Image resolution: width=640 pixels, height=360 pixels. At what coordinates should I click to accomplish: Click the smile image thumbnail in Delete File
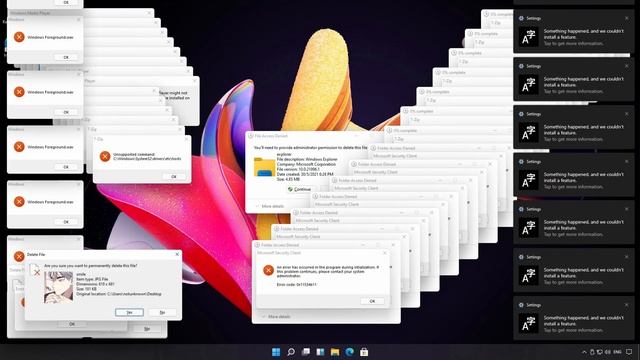pos(58,287)
